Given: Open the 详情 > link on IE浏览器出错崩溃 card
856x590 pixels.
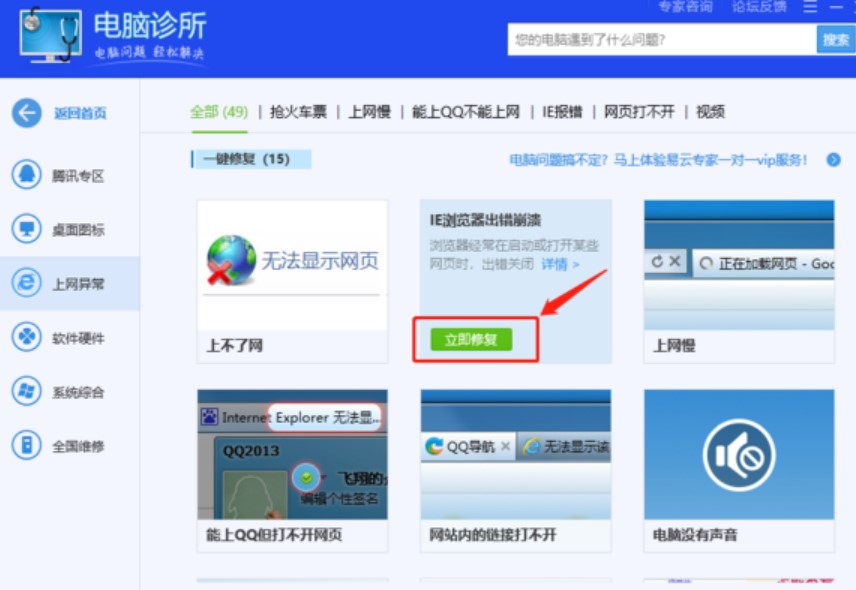Looking at the screenshot, I should pos(560,265).
